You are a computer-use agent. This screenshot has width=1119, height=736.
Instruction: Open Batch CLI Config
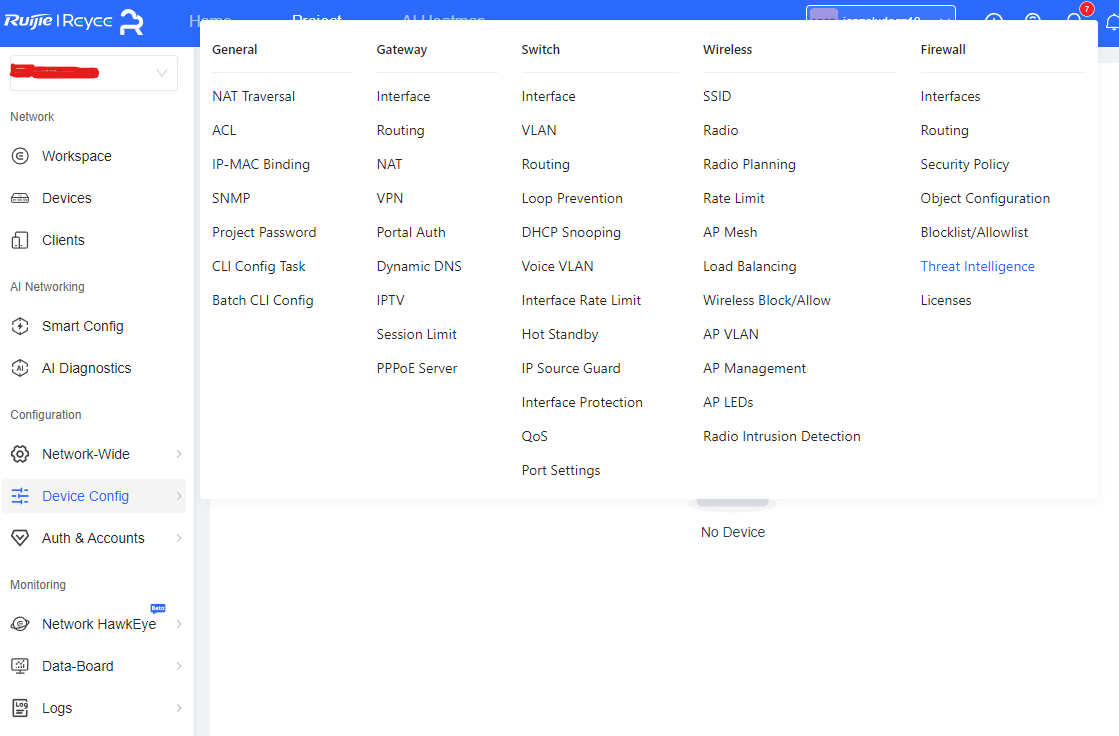coord(263,301)
